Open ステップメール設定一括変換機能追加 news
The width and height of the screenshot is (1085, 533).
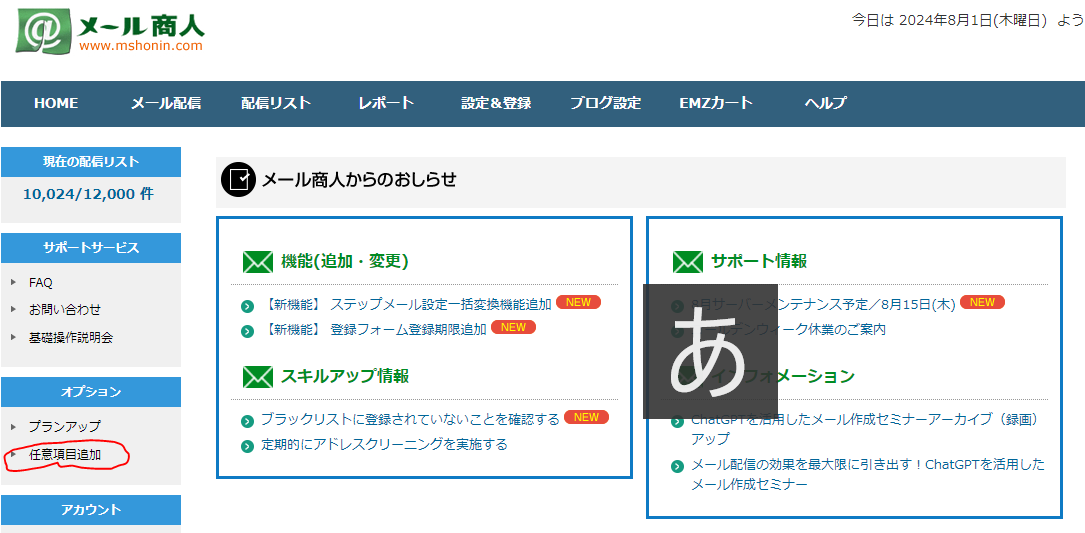(x=408, y=304)
